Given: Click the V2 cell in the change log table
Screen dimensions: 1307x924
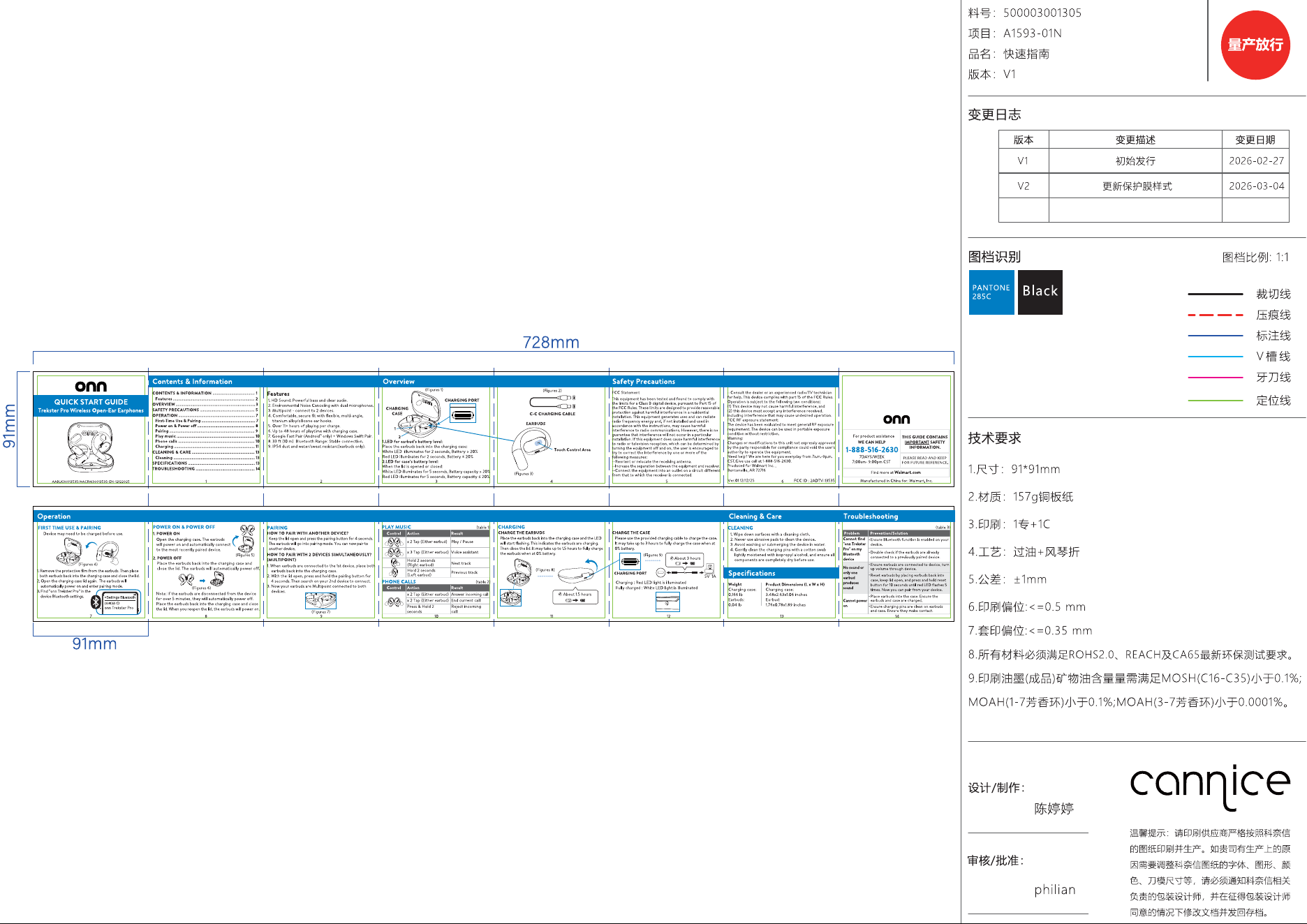Looking at the screenshot, I should pyautogui.click(x=1024, y=186).
